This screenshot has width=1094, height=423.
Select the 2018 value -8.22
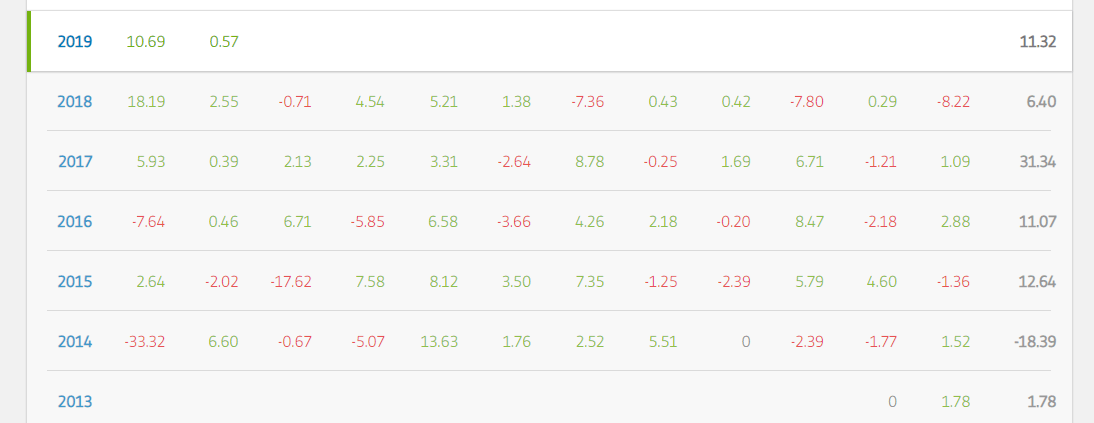pyautogui.click(x=953, y=102)
